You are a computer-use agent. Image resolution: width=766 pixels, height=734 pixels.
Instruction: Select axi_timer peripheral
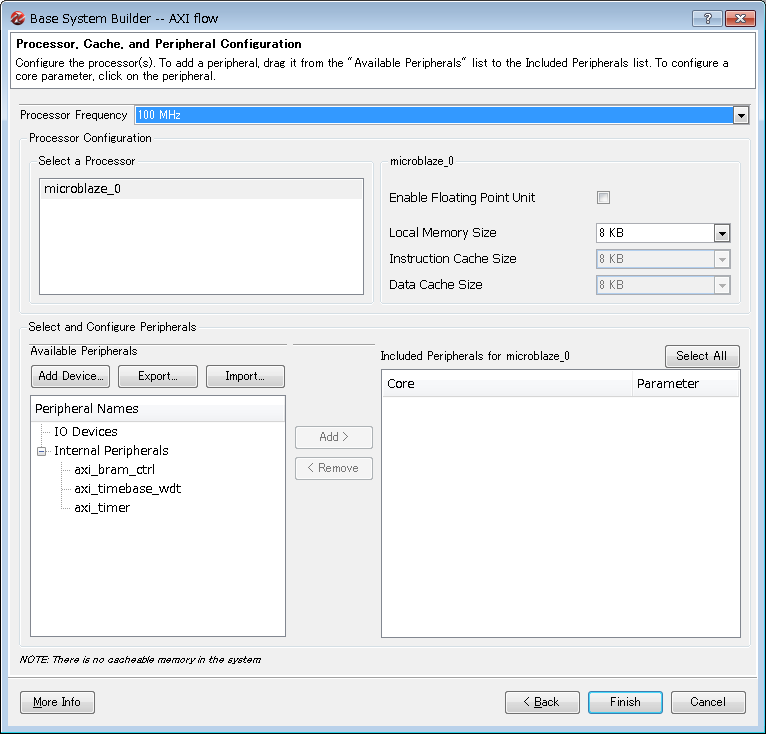[102, 508]
